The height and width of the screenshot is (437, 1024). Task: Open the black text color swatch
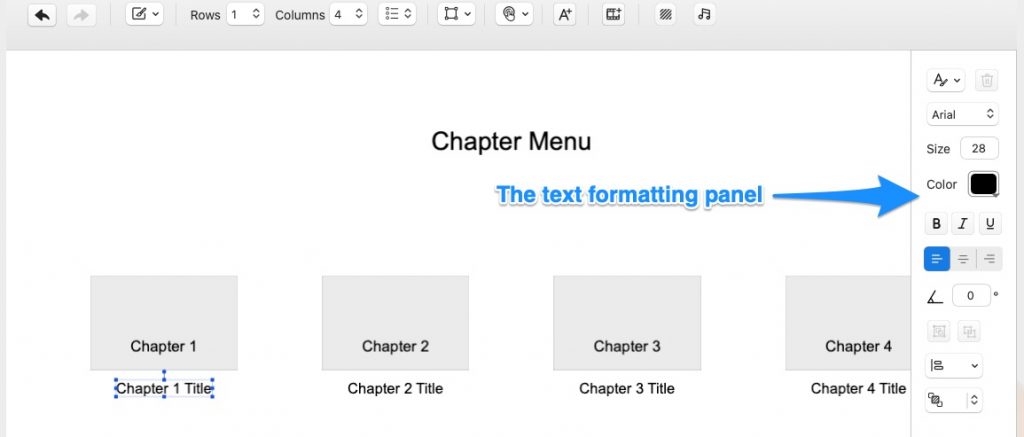point(983,184)
